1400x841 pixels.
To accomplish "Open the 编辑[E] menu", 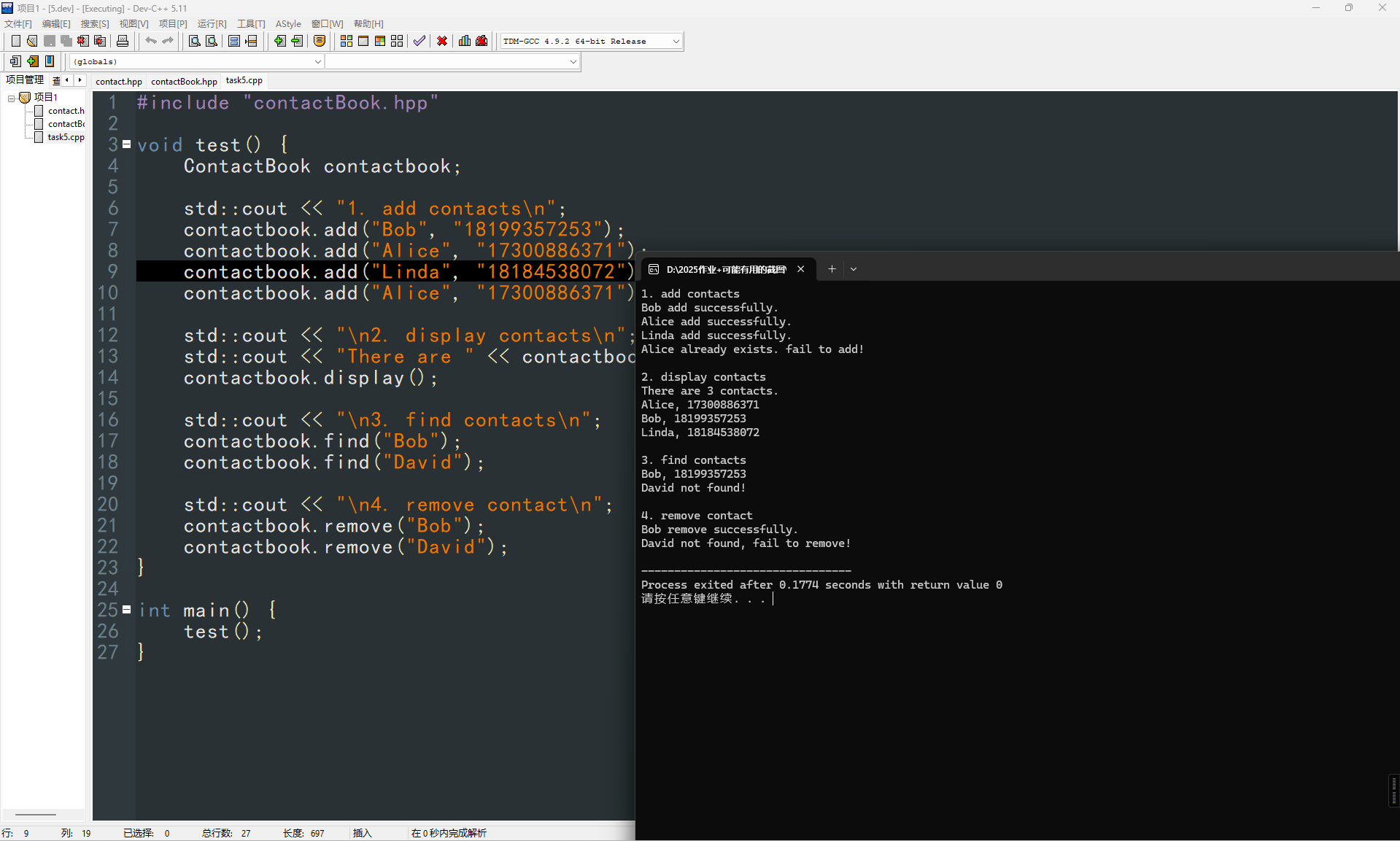I will pyautogui.click(x=56, y=24).
